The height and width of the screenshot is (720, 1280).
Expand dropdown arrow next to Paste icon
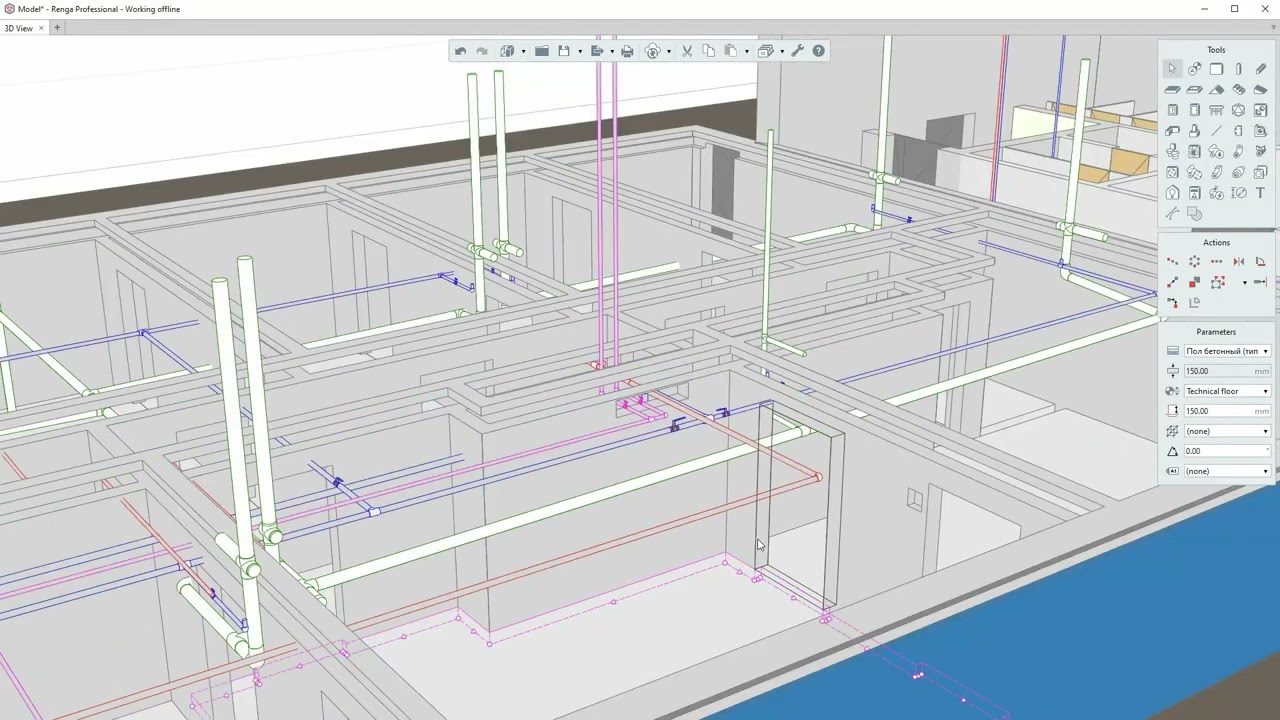point(745,52)
